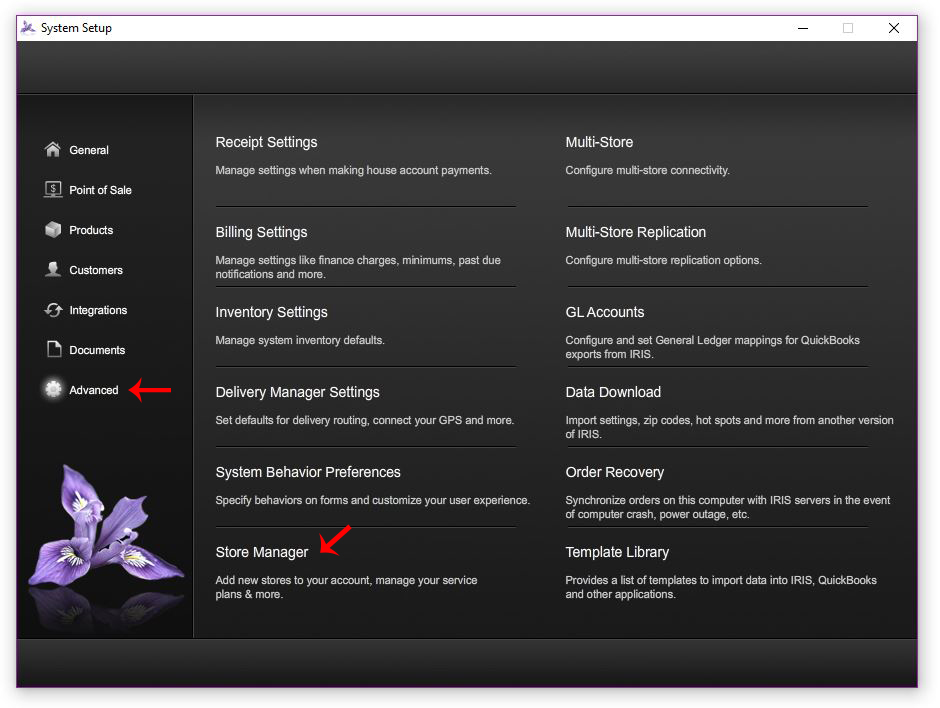Open Inventory Settings

pos(272,312)
